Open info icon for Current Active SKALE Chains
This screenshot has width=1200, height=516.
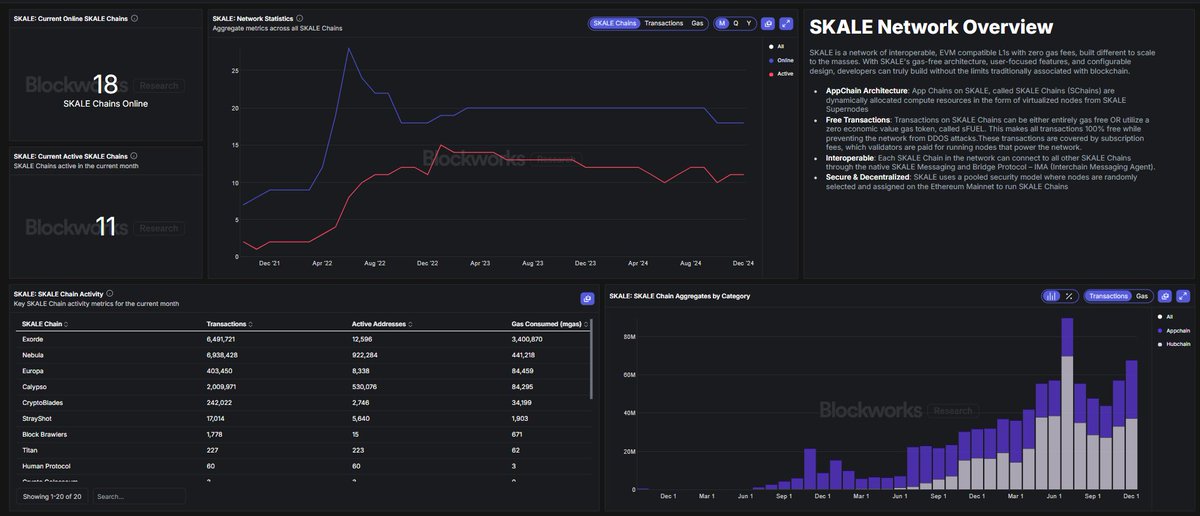click(134, 156)
